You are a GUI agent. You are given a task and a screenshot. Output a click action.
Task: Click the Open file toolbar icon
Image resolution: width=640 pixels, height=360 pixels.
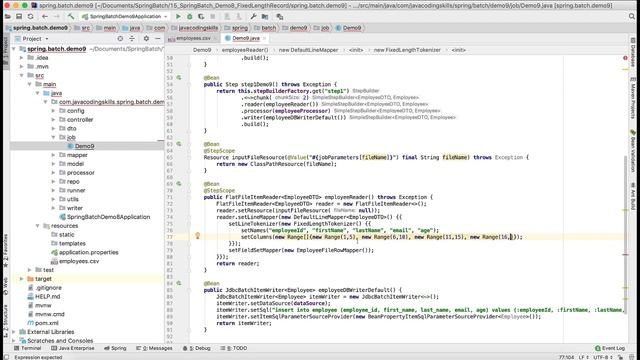click(8, 16)
